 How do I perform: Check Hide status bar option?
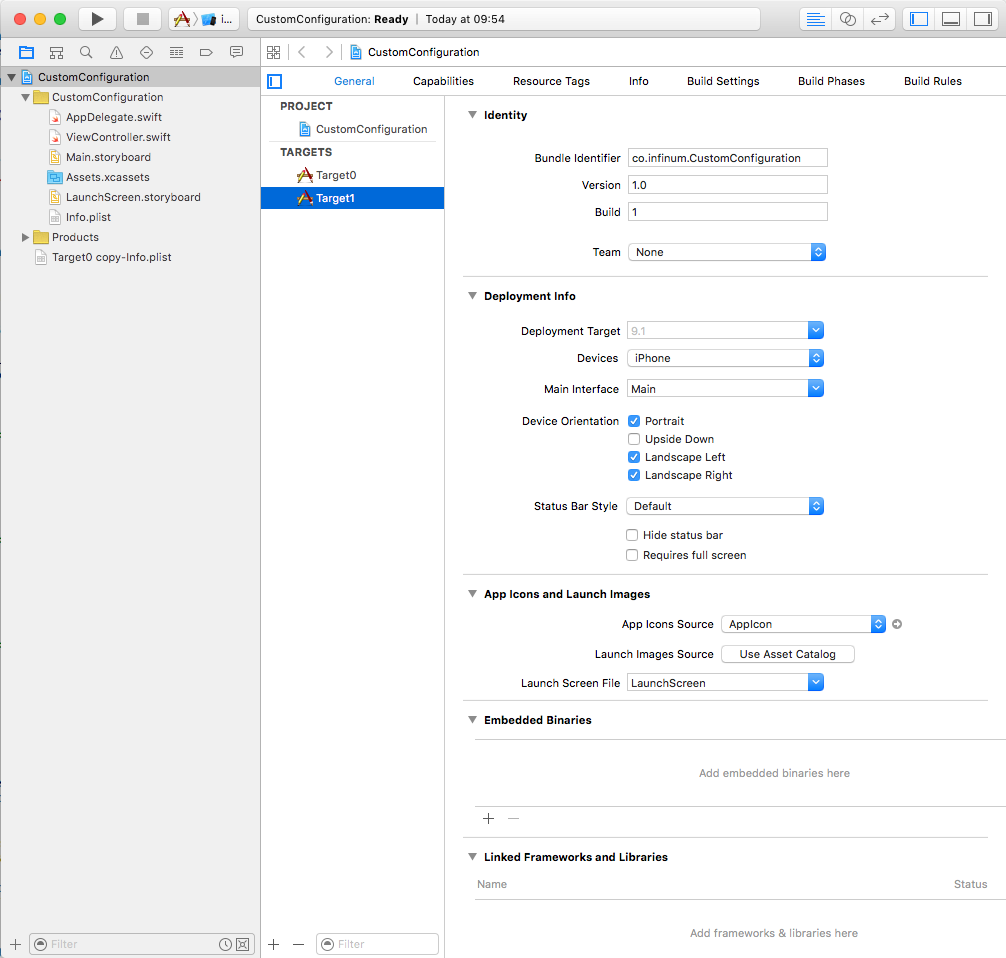632,535
